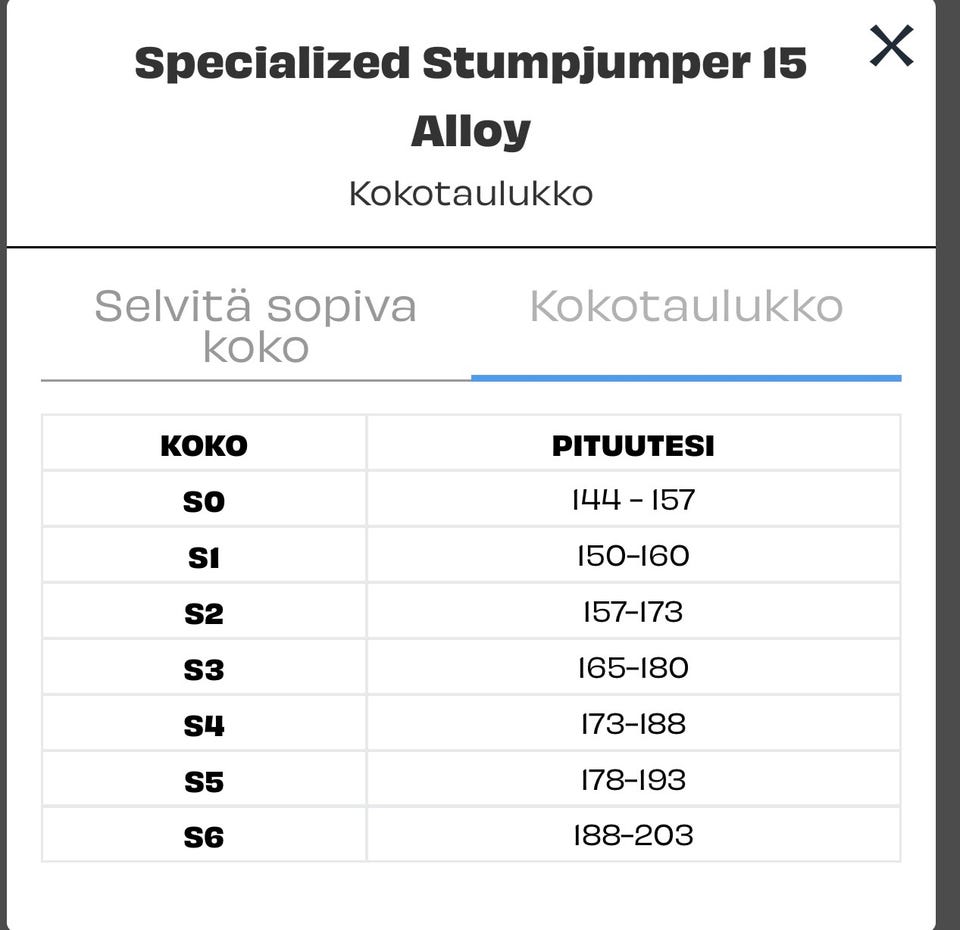Select size S1 in the table
960x930 pixels.
coord(204,556)
